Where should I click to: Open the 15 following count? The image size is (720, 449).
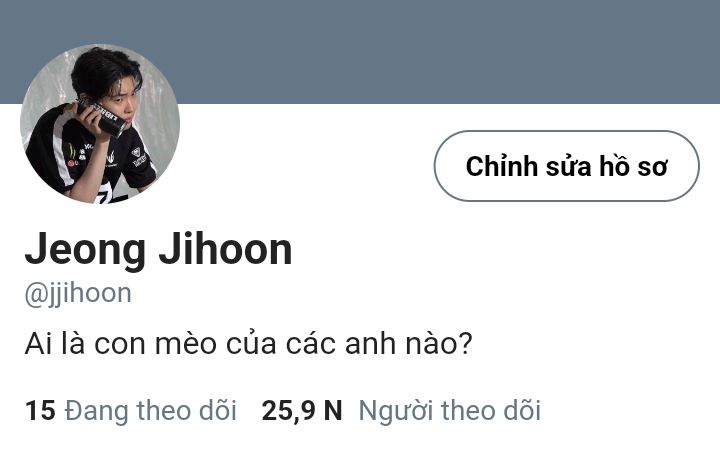(x=40, y=410)
